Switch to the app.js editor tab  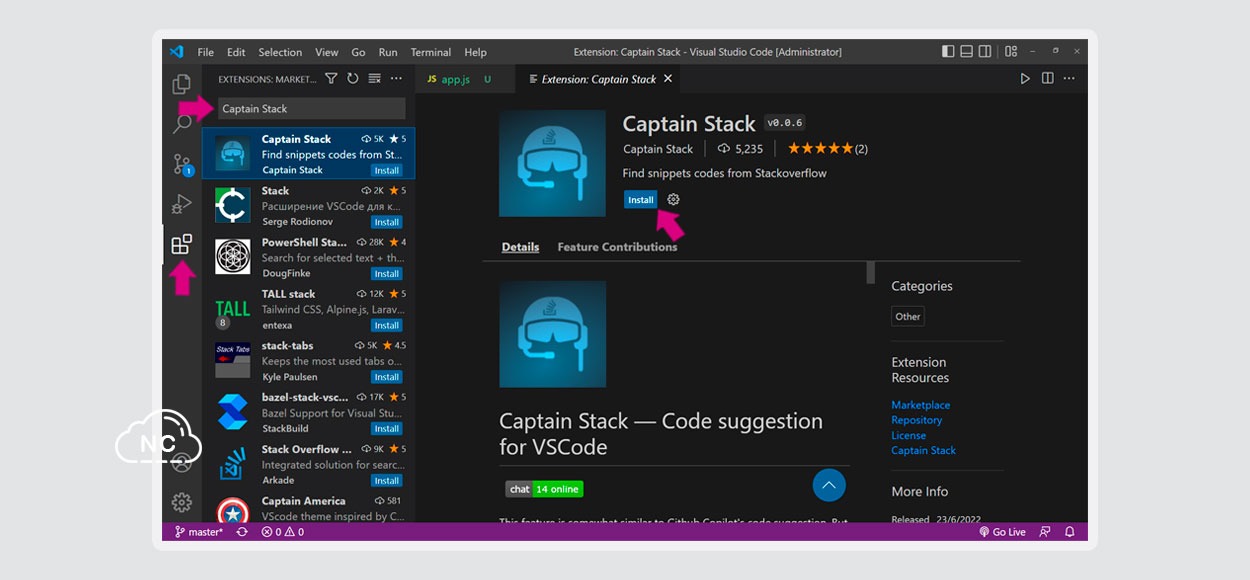pos(464,79)
